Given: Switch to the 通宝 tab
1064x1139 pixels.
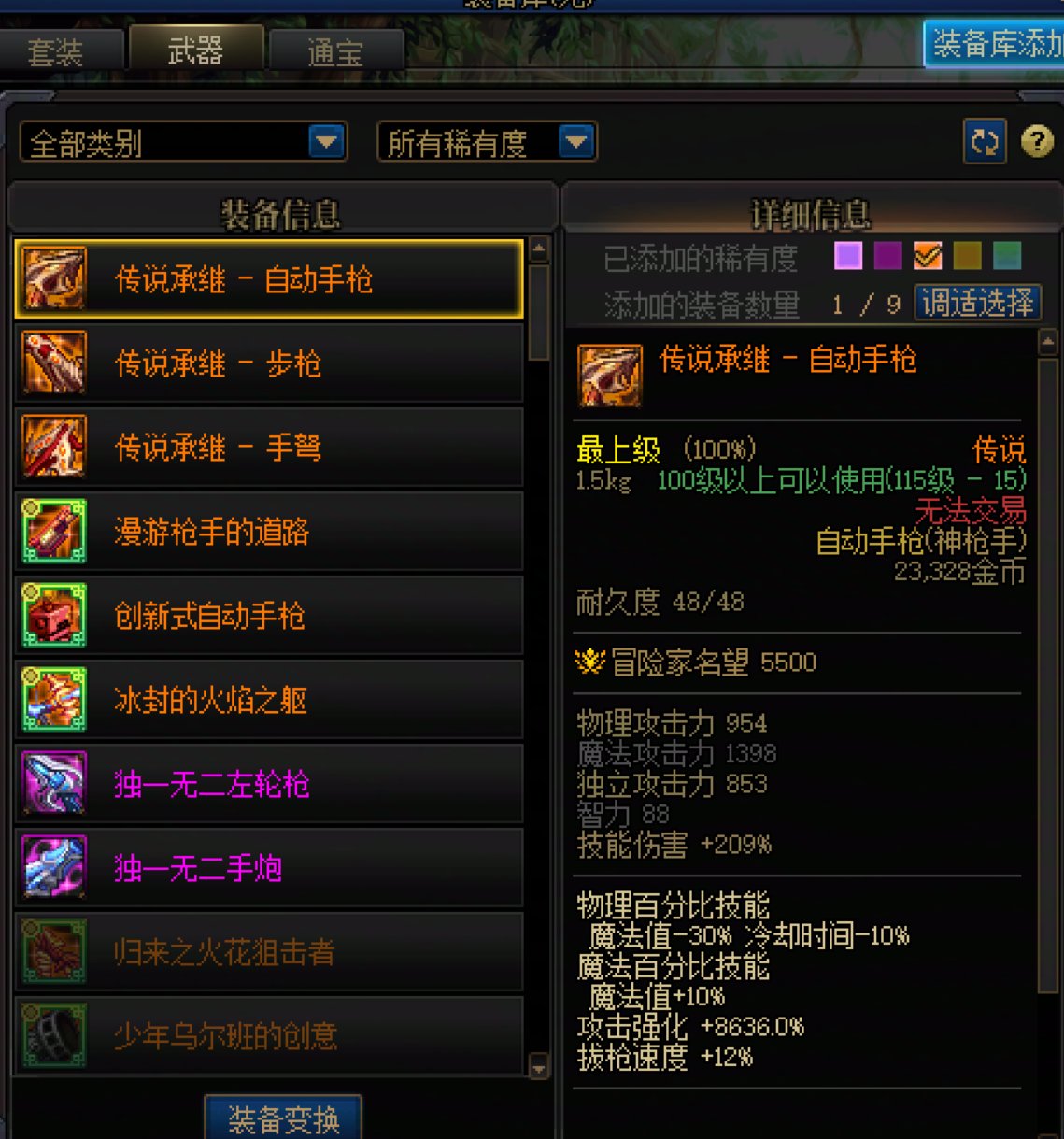Looking at the screenshot, I should pyautogui.click(x=335, y=51).
